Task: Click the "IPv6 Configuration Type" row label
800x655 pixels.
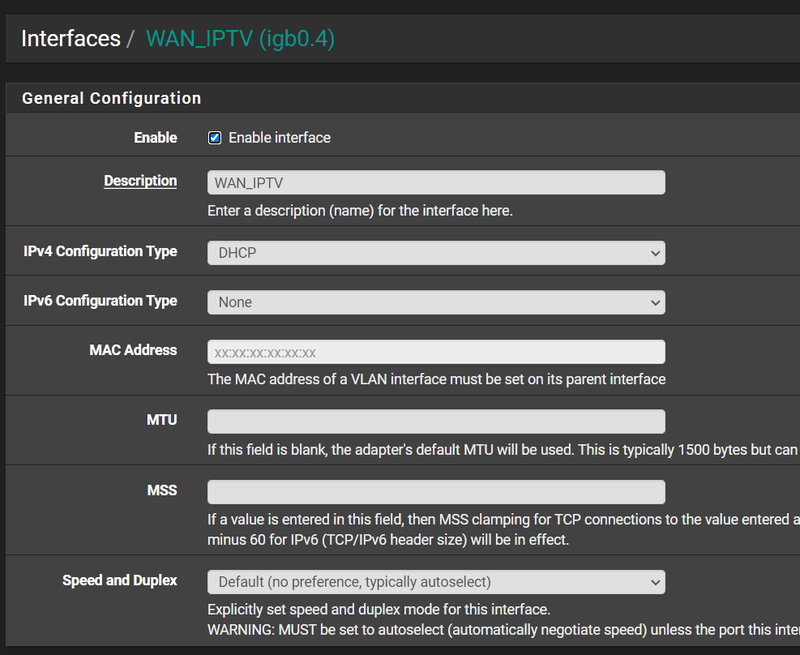Action: (100, 301)
